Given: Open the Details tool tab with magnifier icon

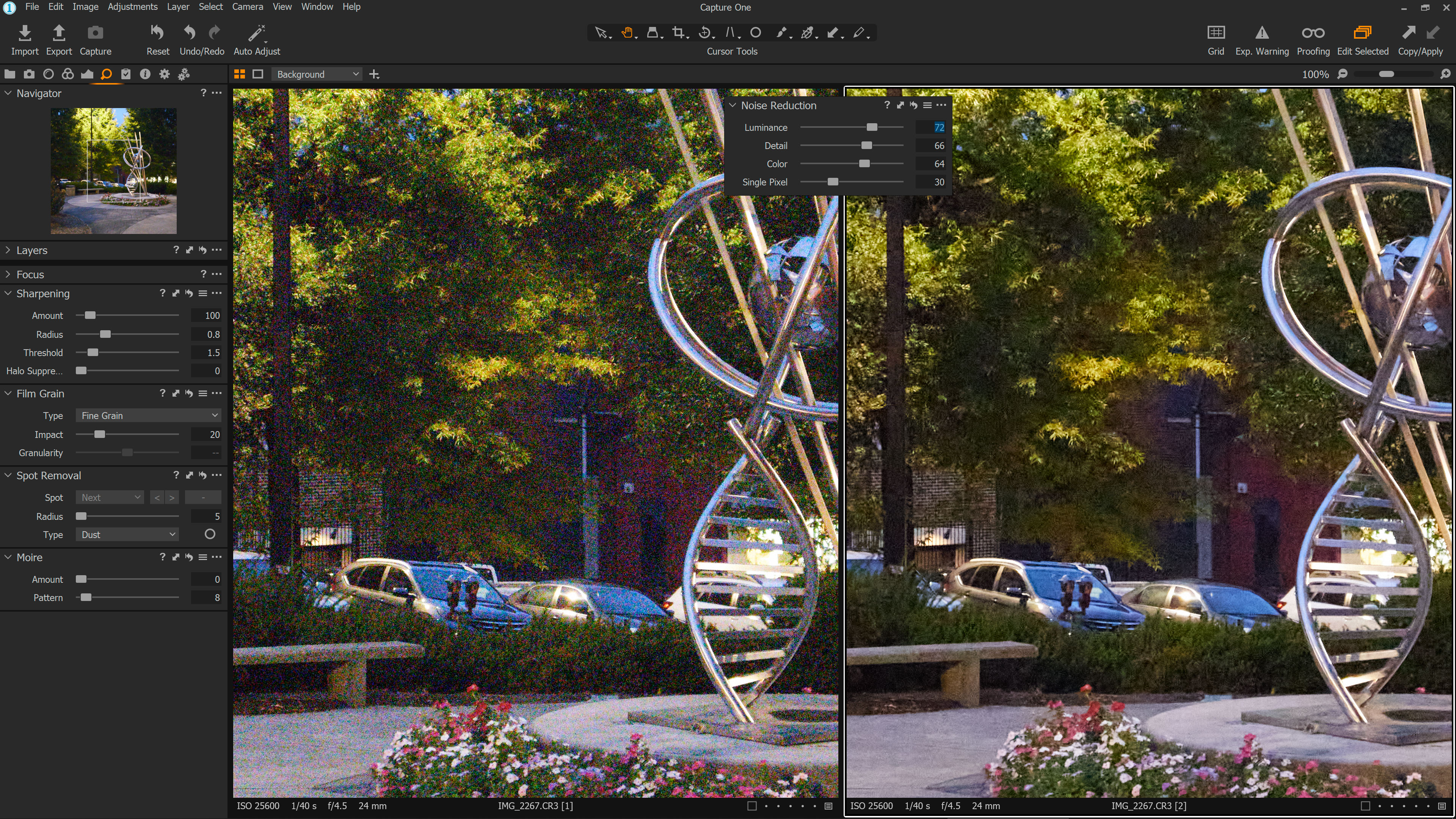Looking at the screenshot, I should [106, 74].
